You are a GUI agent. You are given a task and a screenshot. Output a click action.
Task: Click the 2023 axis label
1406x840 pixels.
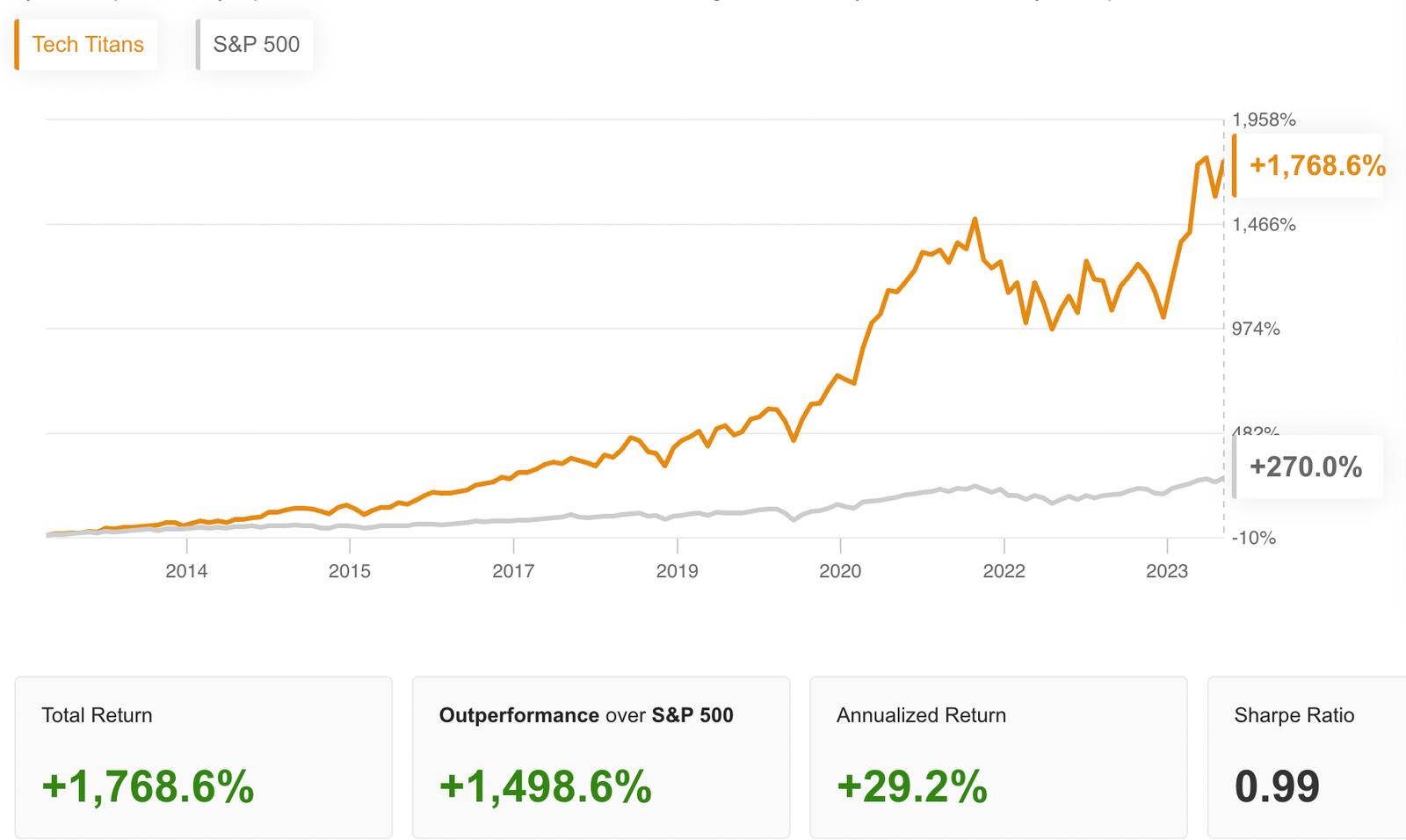[1169, 570]
